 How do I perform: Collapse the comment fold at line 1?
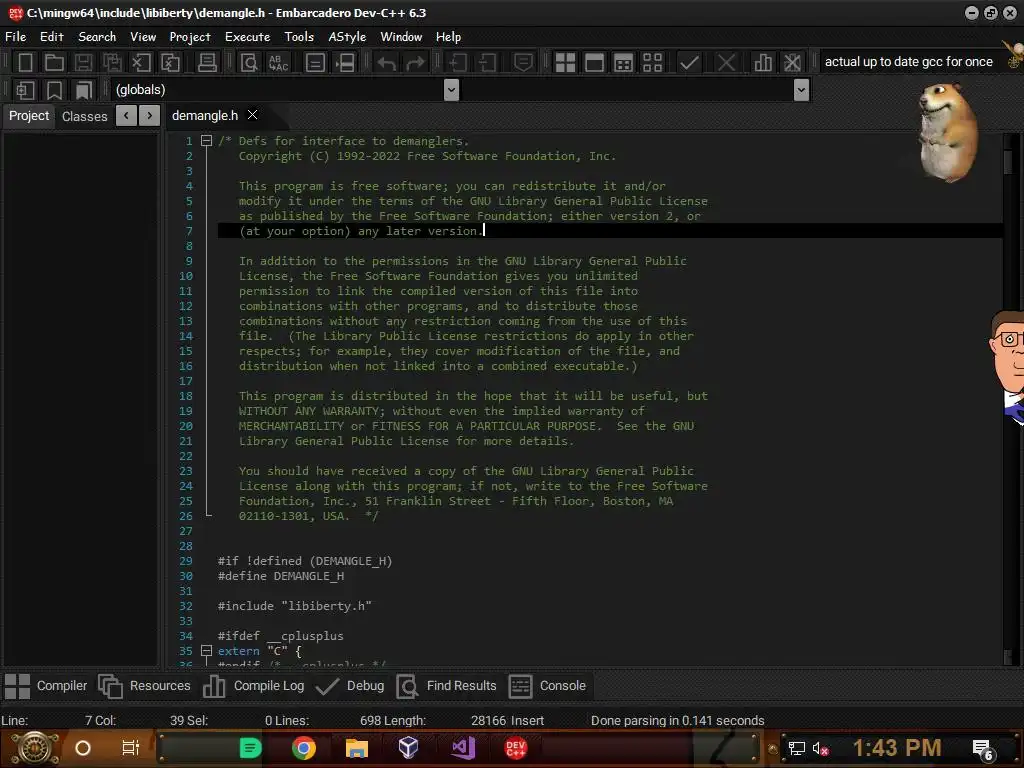[x=206, y=140]
